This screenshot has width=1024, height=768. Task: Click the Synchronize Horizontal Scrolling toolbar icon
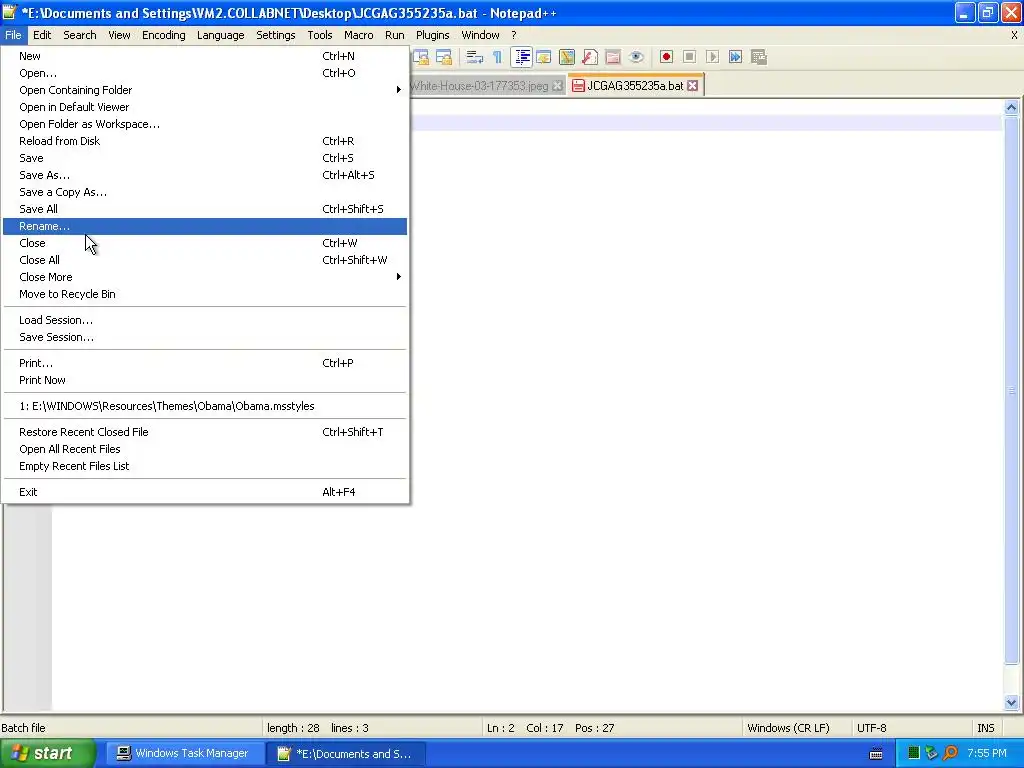point(444,57)
